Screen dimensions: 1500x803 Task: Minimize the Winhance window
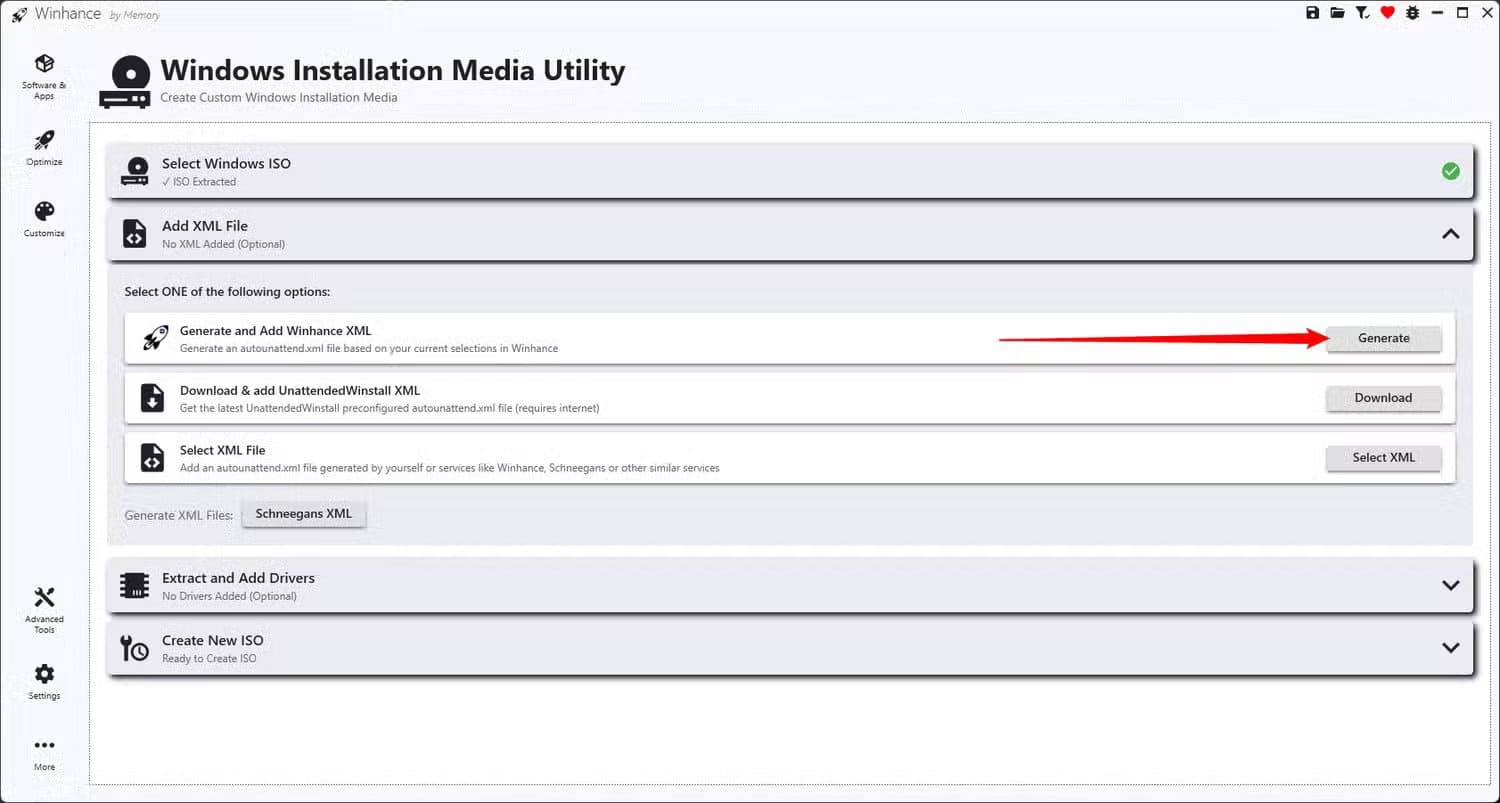pos(1437,13)
